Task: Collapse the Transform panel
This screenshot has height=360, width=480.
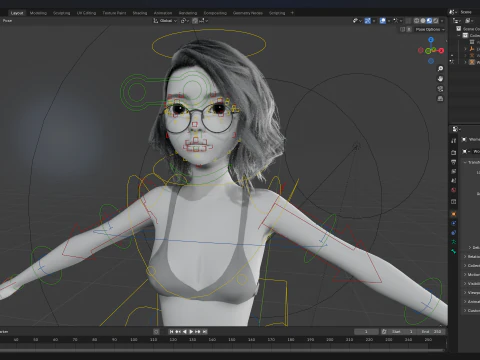Action: [x=465, y=162]
